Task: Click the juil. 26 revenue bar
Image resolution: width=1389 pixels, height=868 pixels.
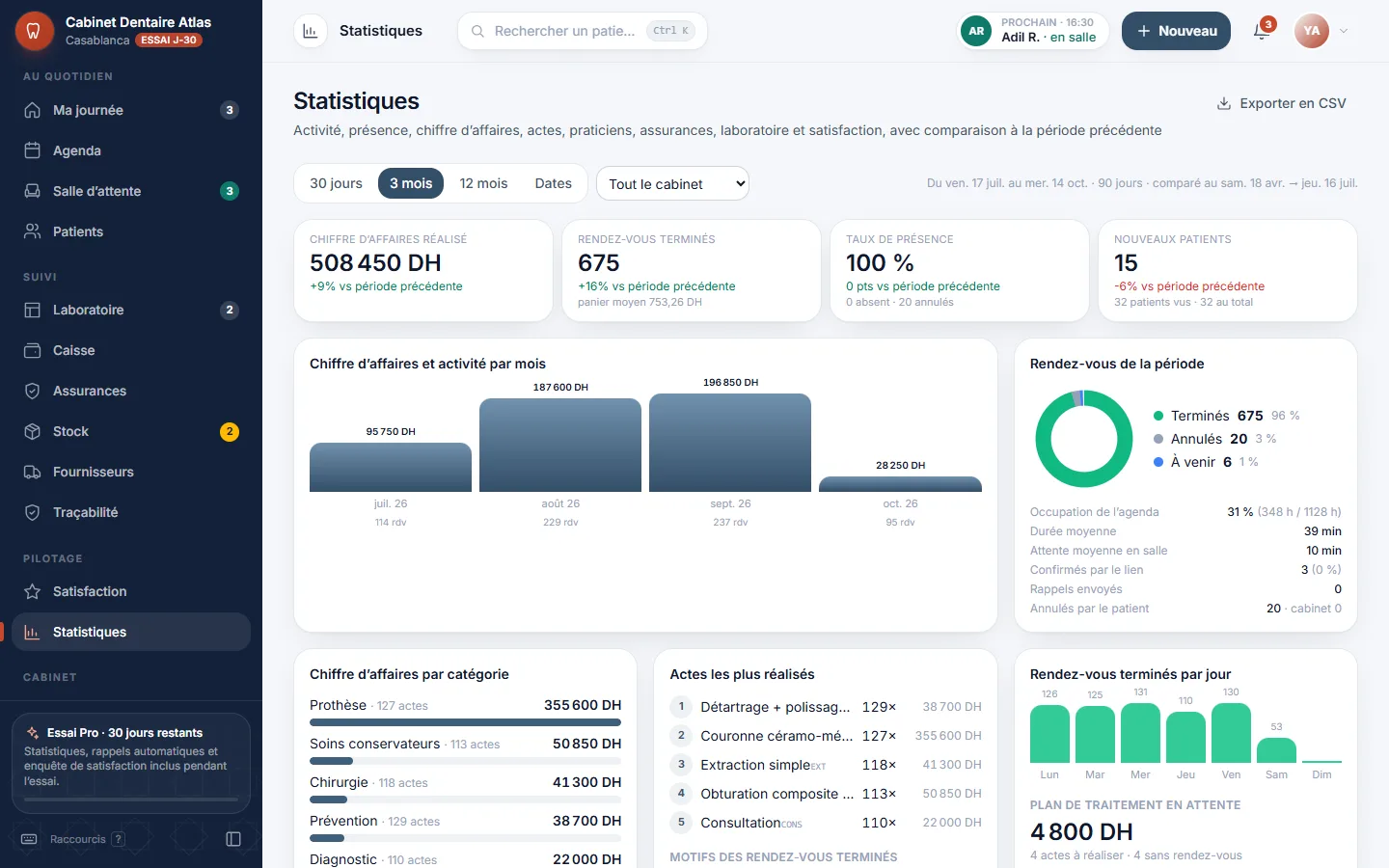Action: click(x=391, y=468)
